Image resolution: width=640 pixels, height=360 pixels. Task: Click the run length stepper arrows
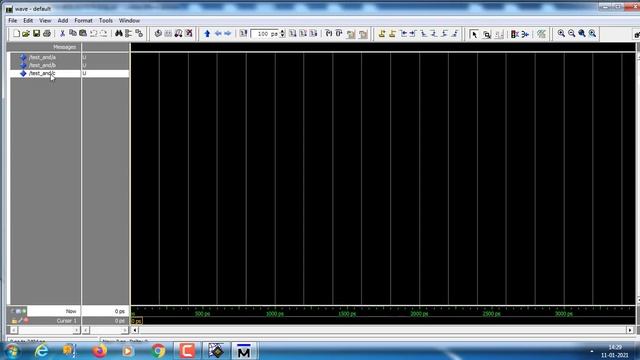pos(282,34)
